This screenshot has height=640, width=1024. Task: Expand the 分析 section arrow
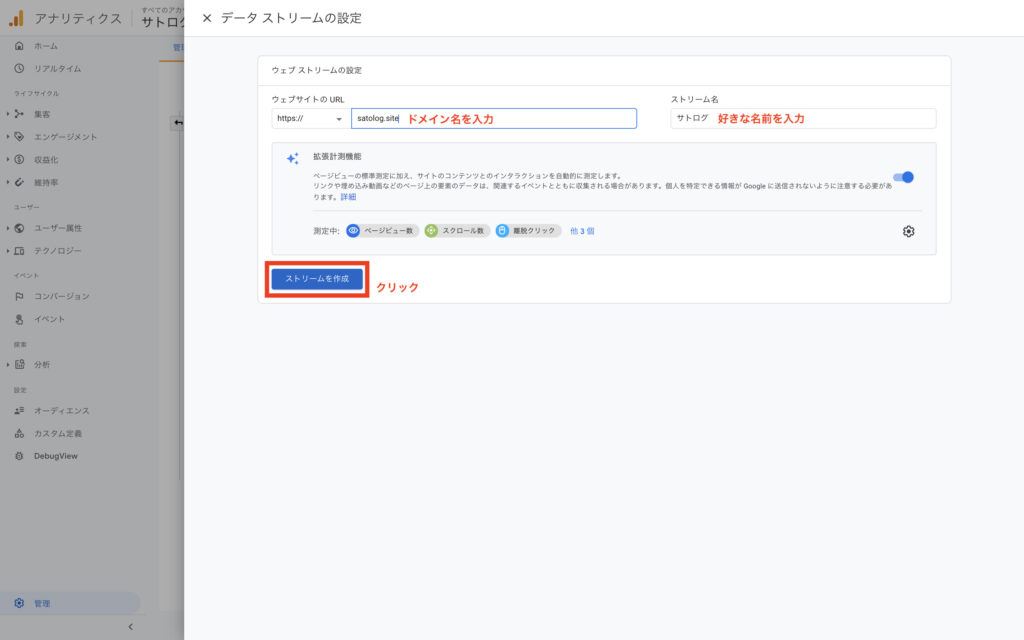pyautogui.click(x=8, y=364)
